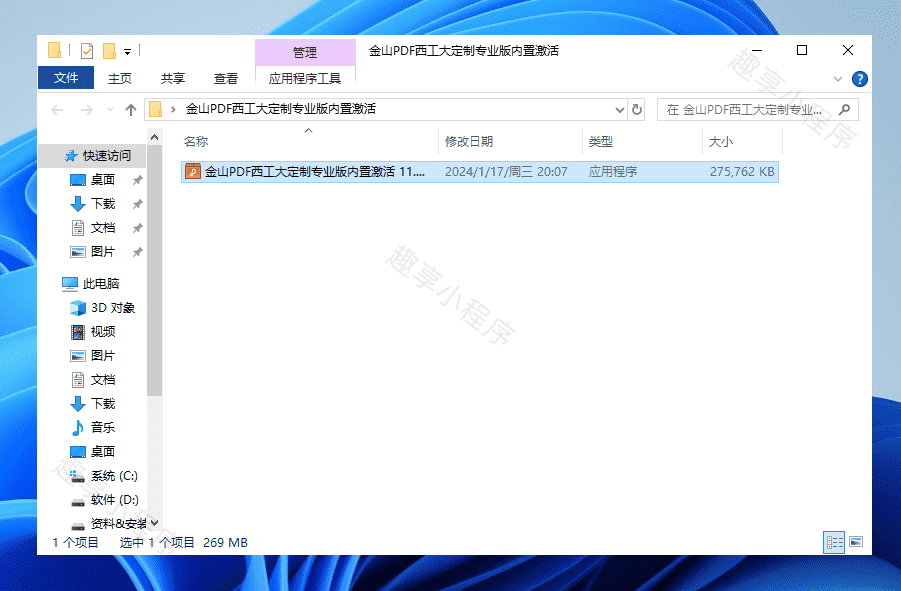Click the pin icon beside pinned 下载

tap(137, 204)
